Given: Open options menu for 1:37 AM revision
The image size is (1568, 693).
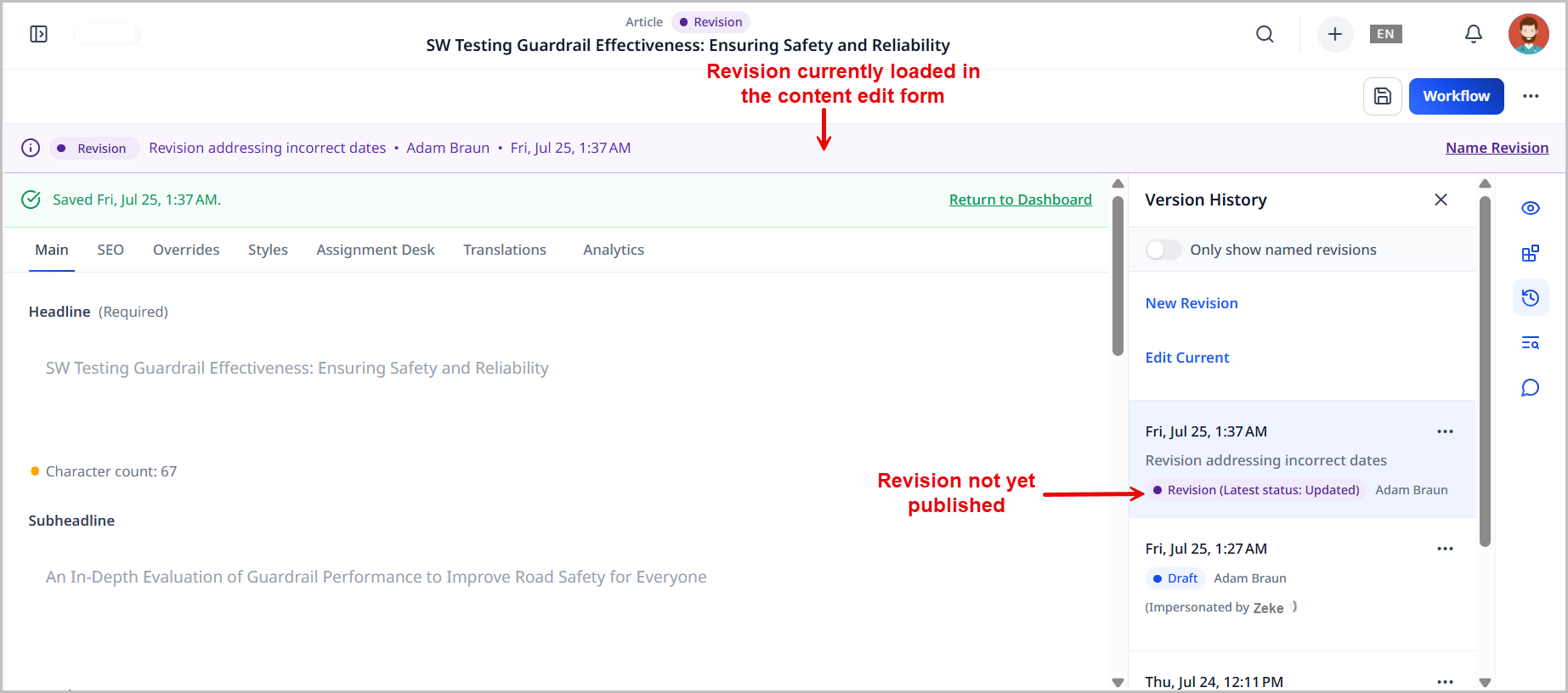Looking at the screenshot, I should [x=1445, y=431].
